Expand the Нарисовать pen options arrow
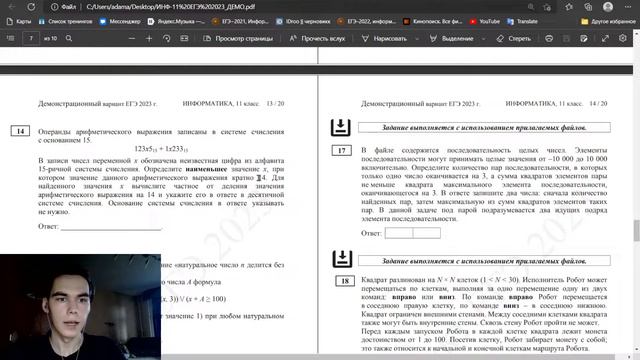The height and width of the screenshot is (360, 640). (417, 39)
